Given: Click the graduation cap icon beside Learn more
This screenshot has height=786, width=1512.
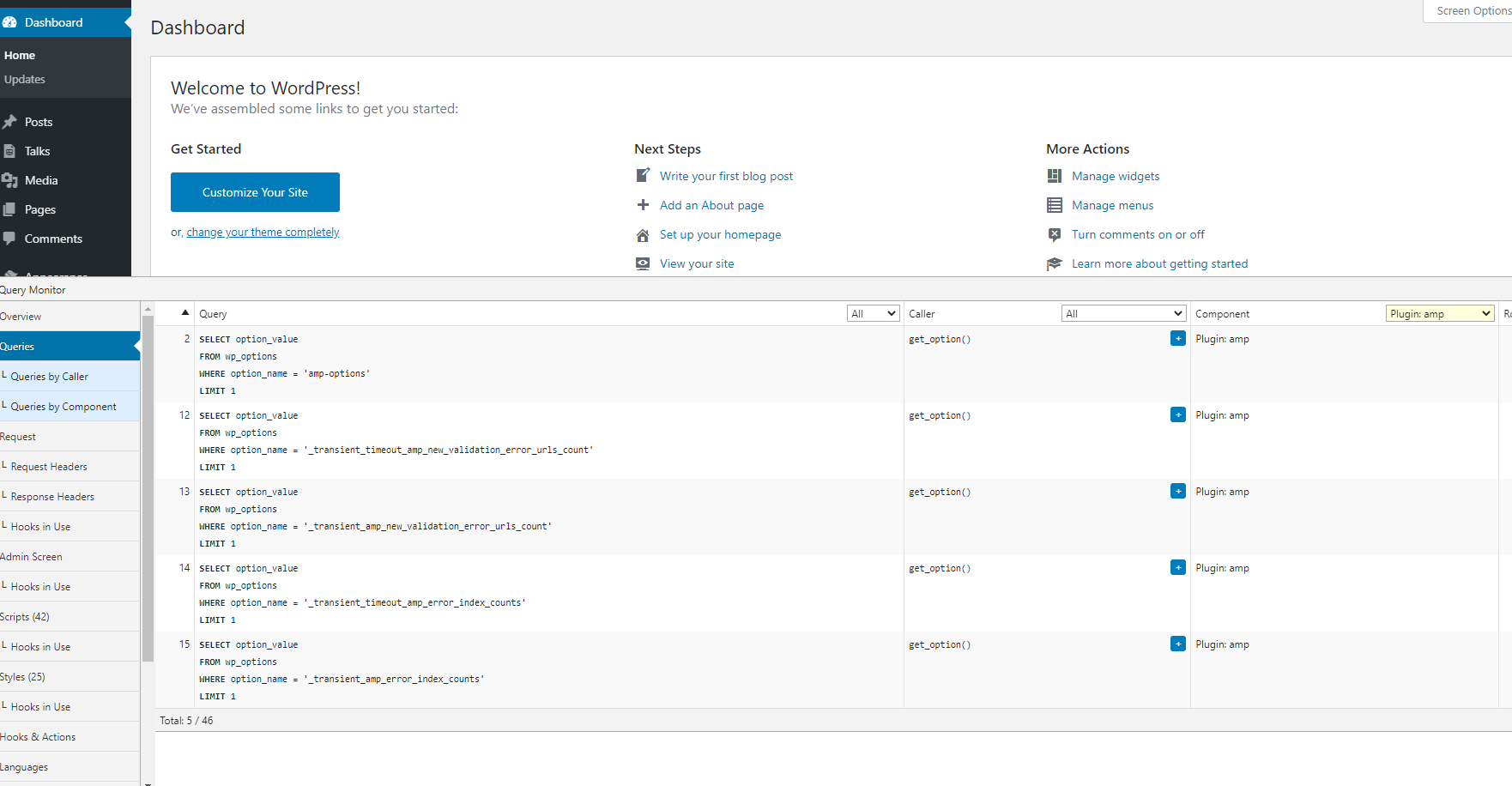Looking at the screenshot, I should point(1055,263).
